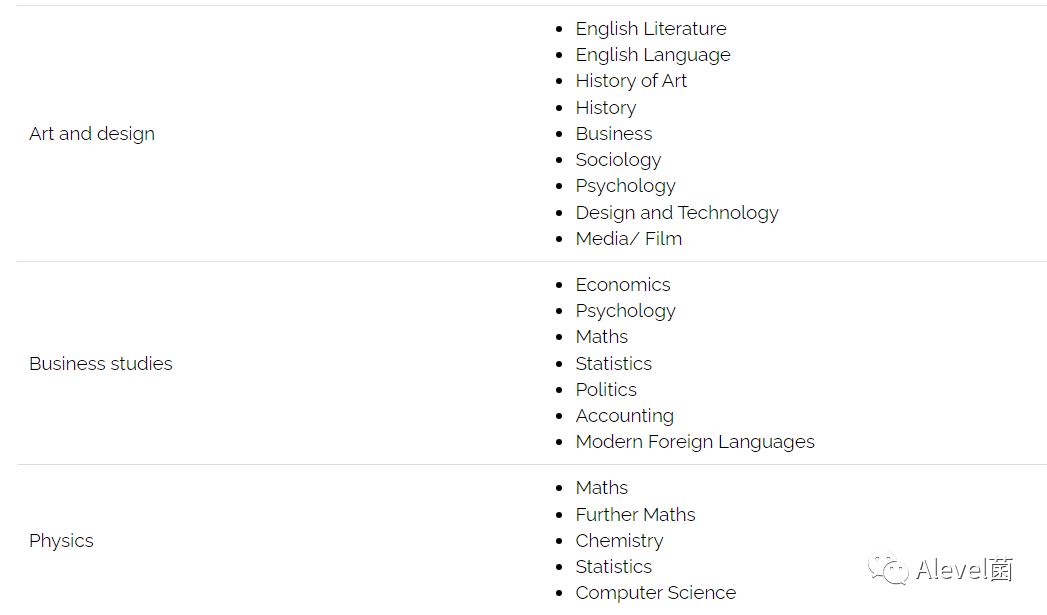Click Computer Science list item

click(x=656, y=593)
